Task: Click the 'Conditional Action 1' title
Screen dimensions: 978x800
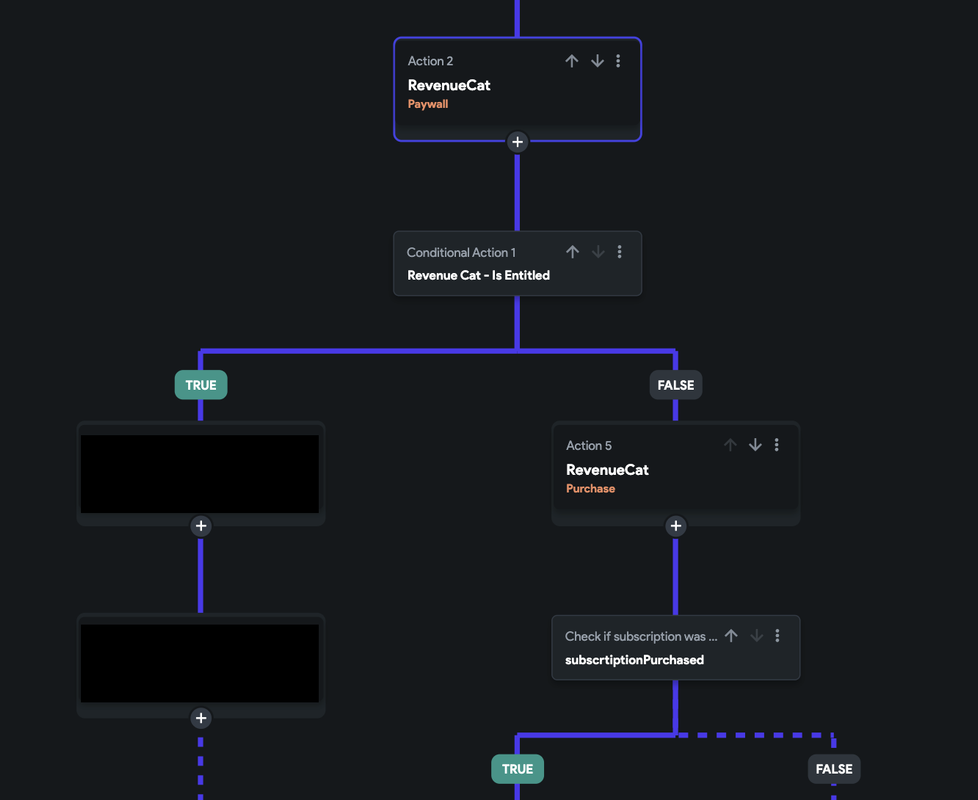Action: point(461,253)
